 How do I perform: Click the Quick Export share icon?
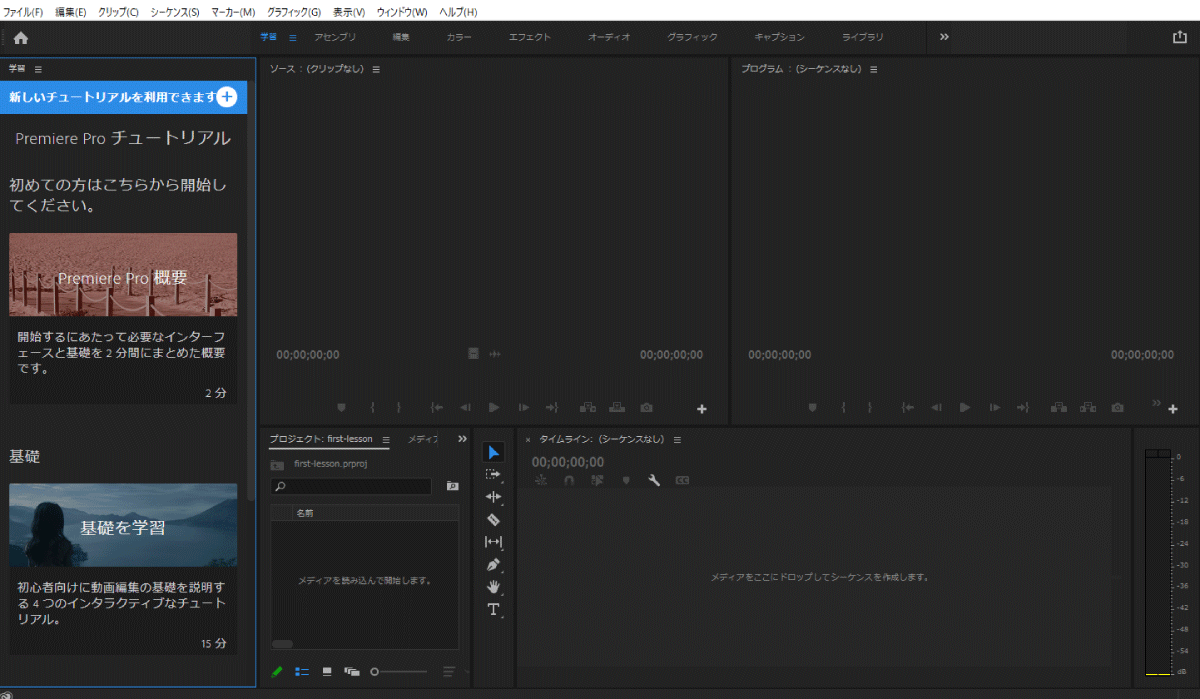pos(1179,37)
